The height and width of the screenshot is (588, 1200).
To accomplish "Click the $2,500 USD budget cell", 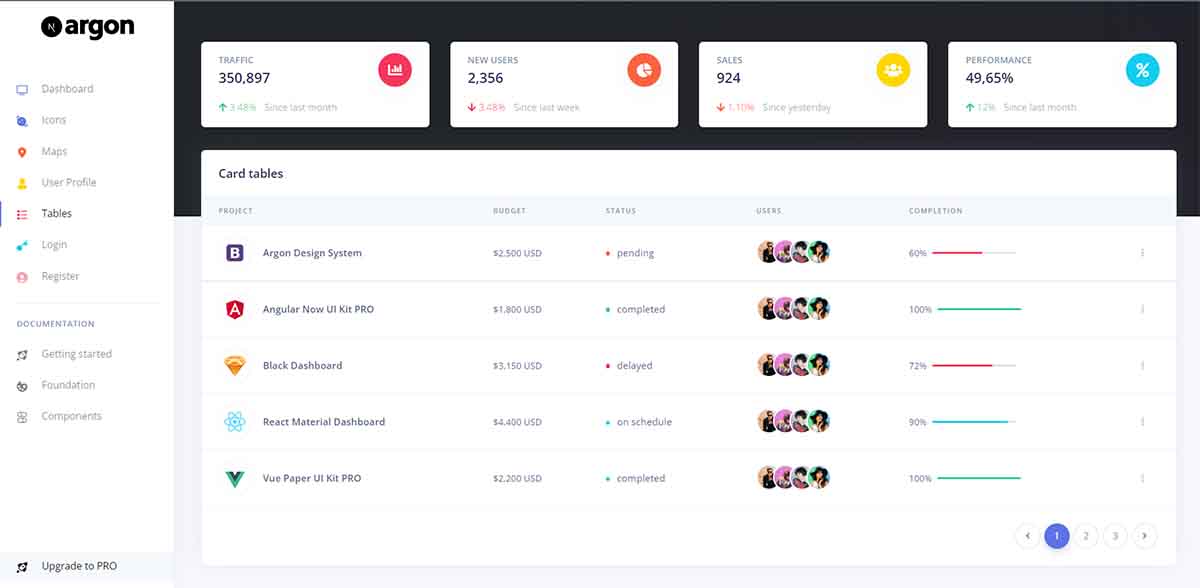I will tap(517, 253).
